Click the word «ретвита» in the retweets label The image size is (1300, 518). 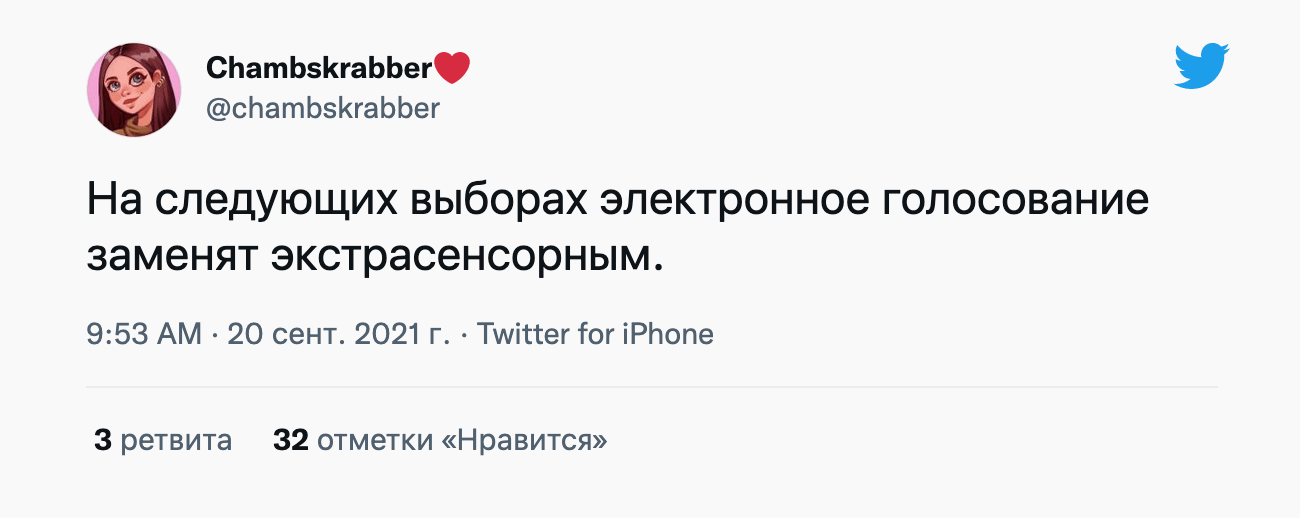pos(176,440)
